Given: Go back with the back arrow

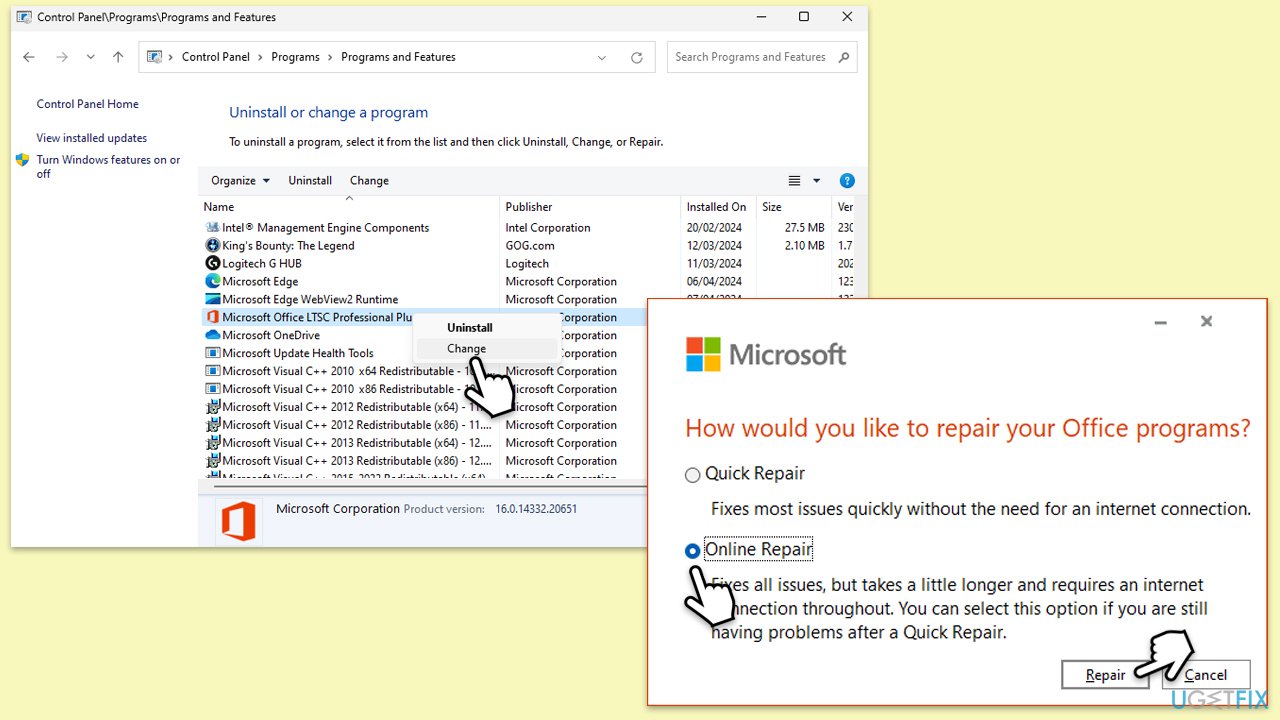Looking at the screenshot, I should pos(29,57).
